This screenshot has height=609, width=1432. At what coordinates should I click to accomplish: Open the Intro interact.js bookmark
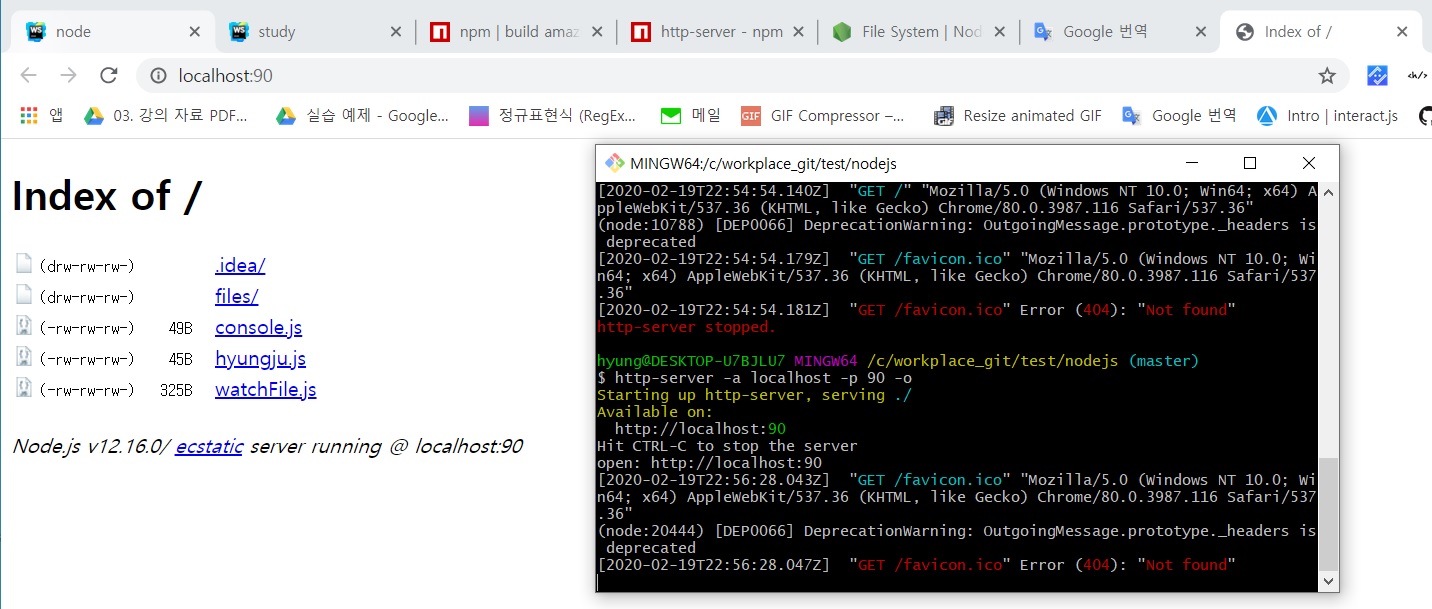point(1327,115)
